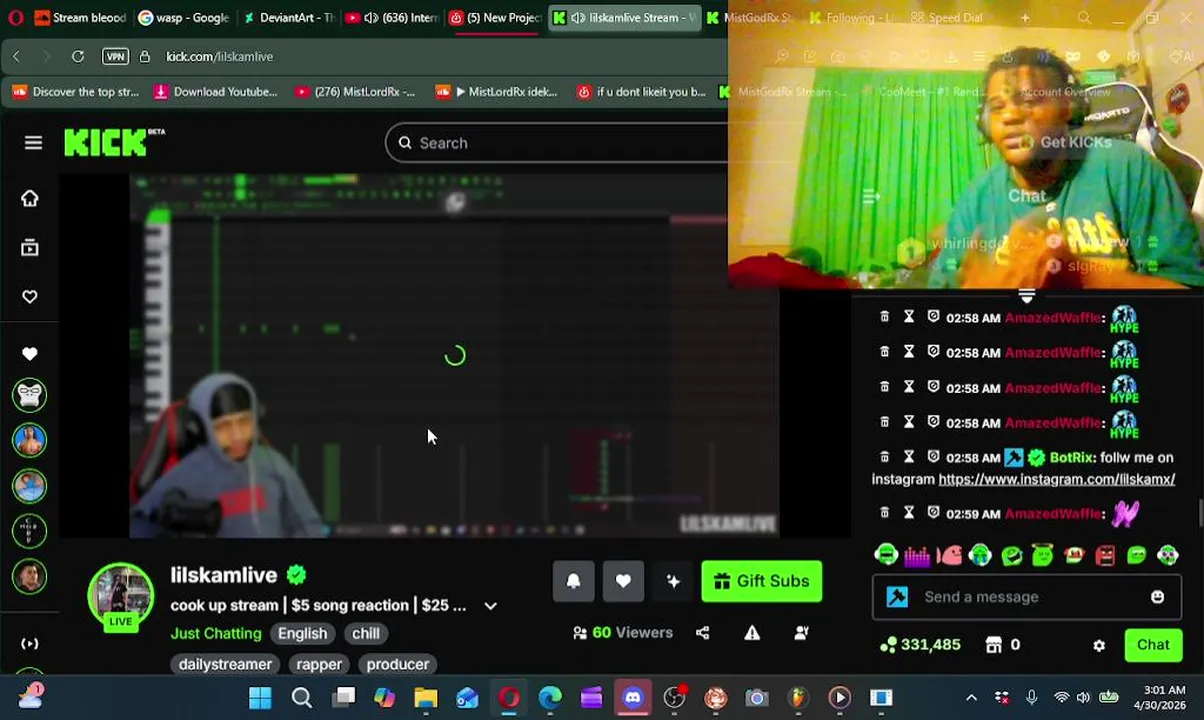Open the emoji picker smiley in chat
The image size is (1204, 720).
coord(1158,597)
